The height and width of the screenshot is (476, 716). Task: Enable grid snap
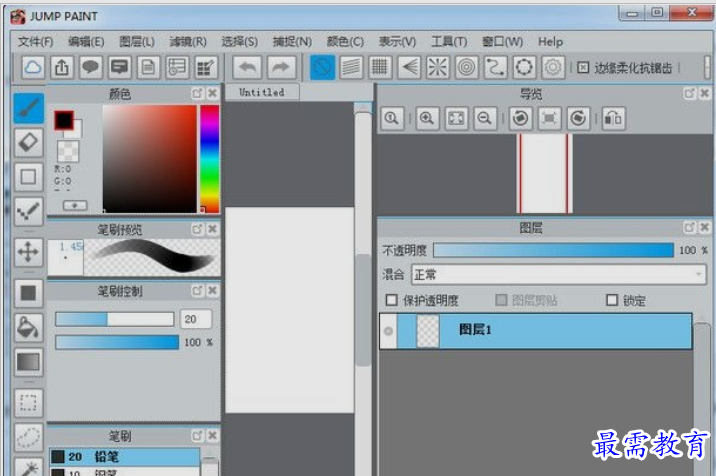(380, 68)
